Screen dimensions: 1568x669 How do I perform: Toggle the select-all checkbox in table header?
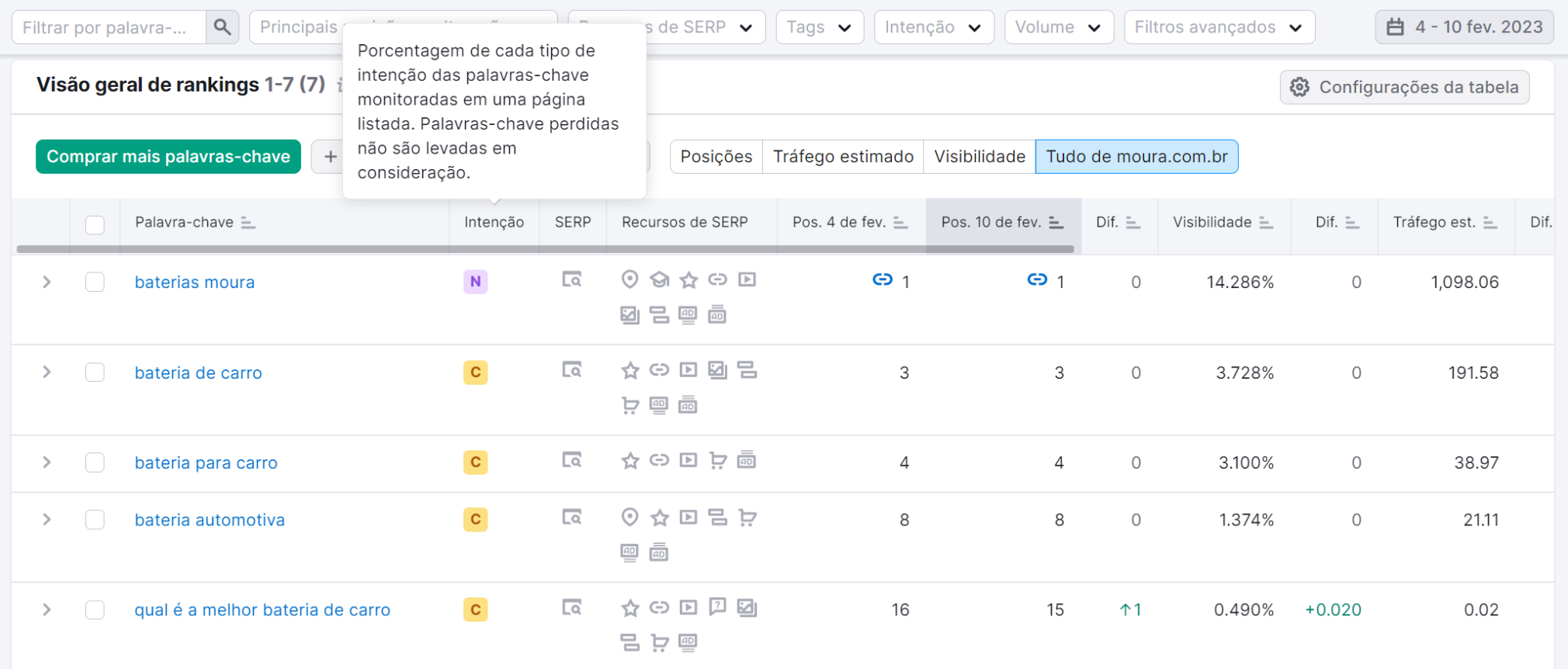pos(95,225)
